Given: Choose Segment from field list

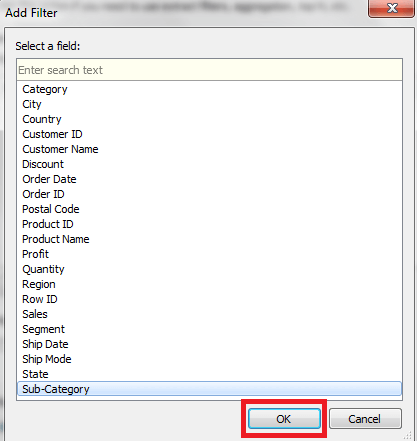Looking at the screenshot, I should click(43, 329).
